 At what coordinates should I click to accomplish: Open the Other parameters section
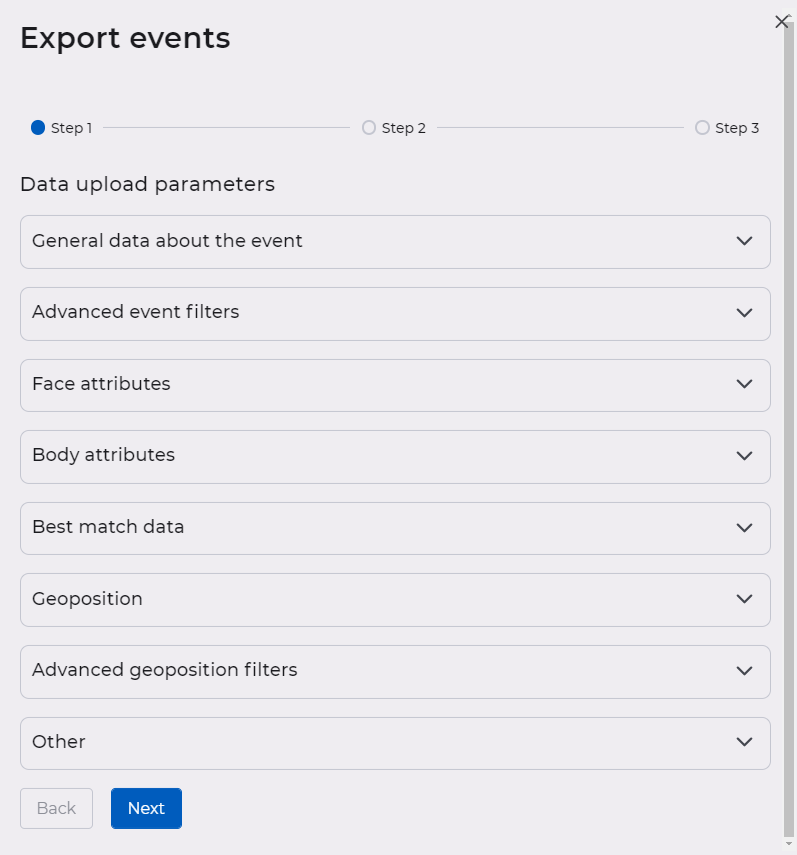pyautogui.click(x=396, y=743)
